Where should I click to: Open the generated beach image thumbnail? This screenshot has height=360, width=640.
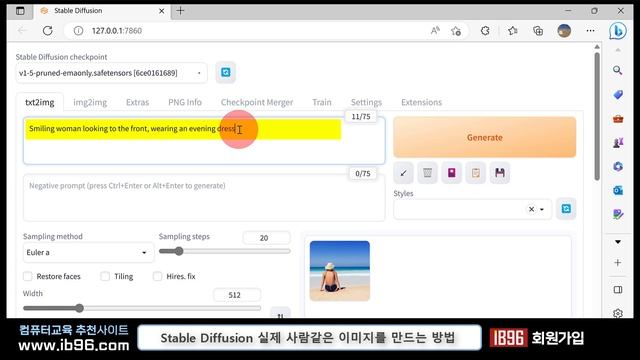point(340,271)
